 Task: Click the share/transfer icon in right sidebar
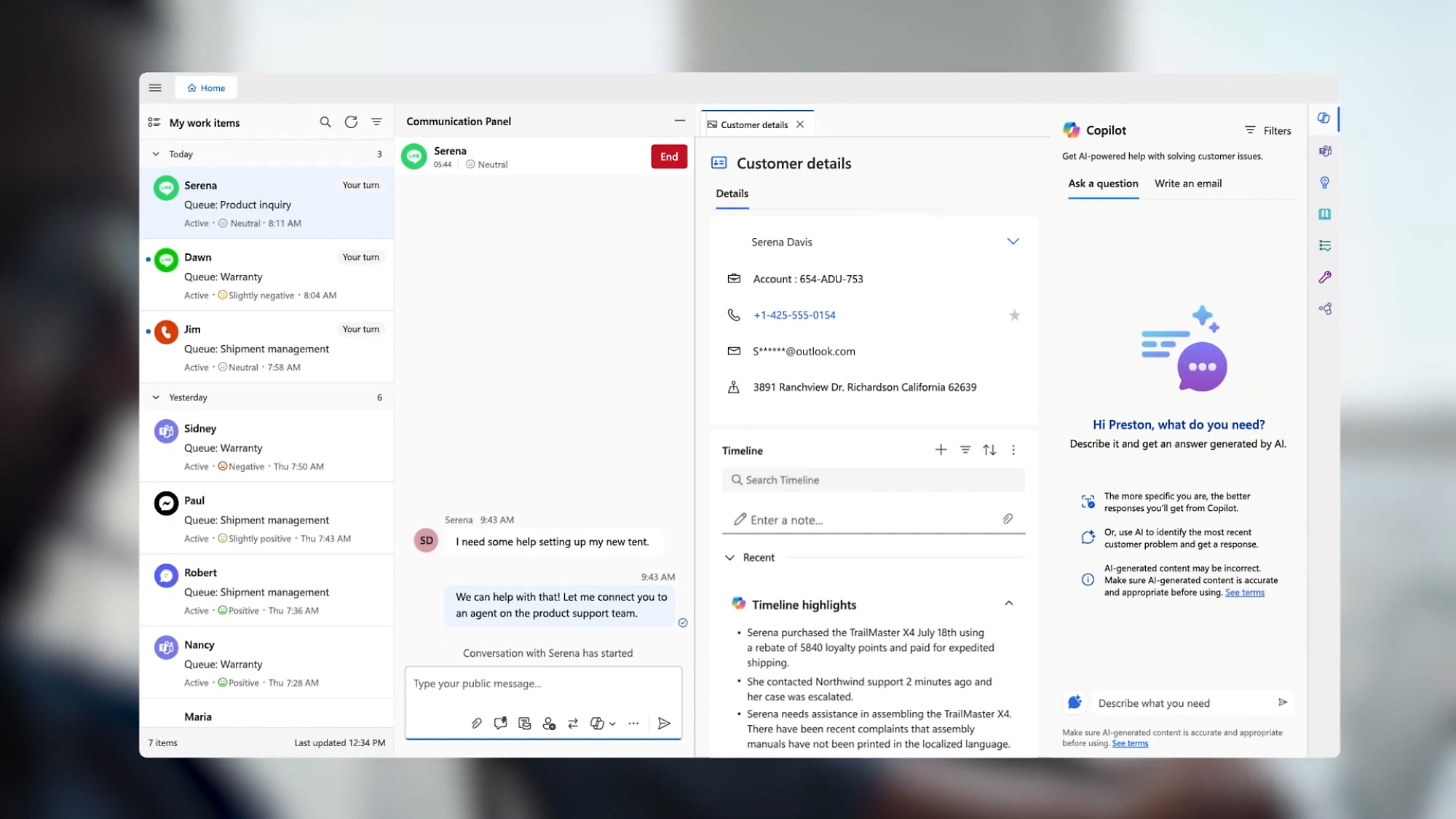coord(1325,308)
